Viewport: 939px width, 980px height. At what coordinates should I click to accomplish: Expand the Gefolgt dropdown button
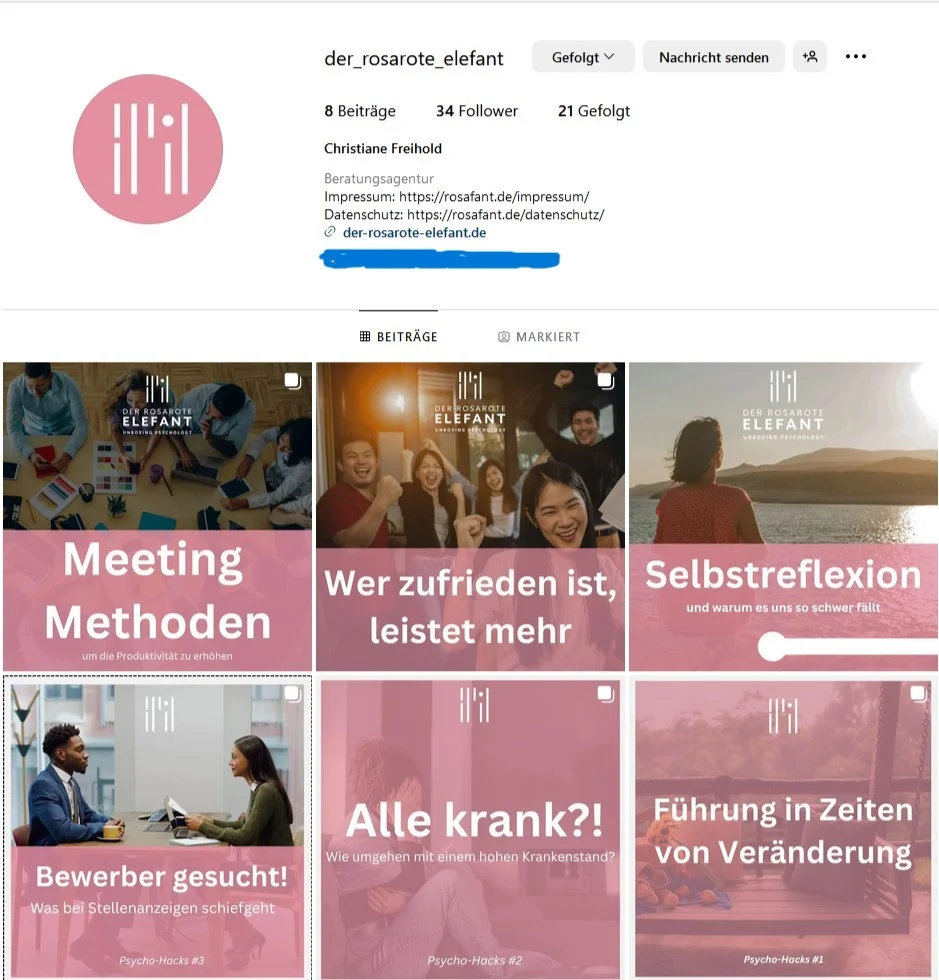(x=583, y=57)
